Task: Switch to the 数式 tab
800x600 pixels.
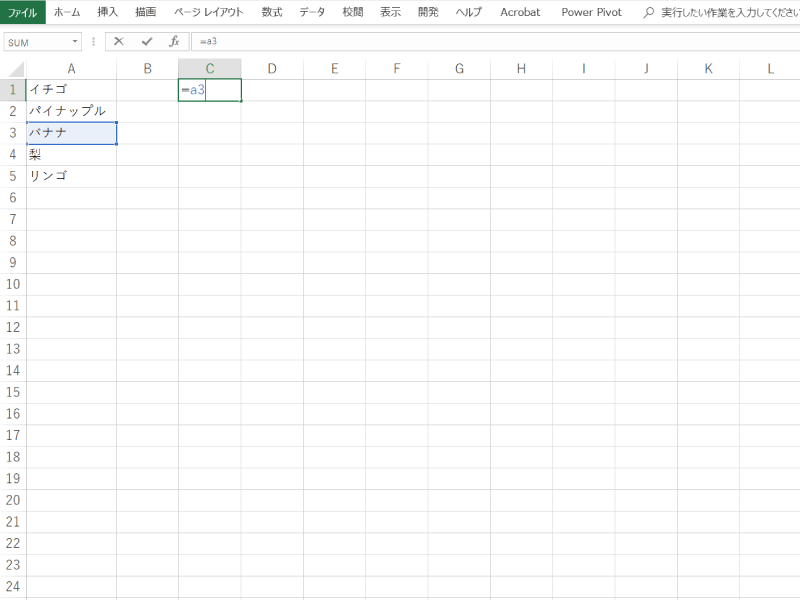Action: click(271, 12)
